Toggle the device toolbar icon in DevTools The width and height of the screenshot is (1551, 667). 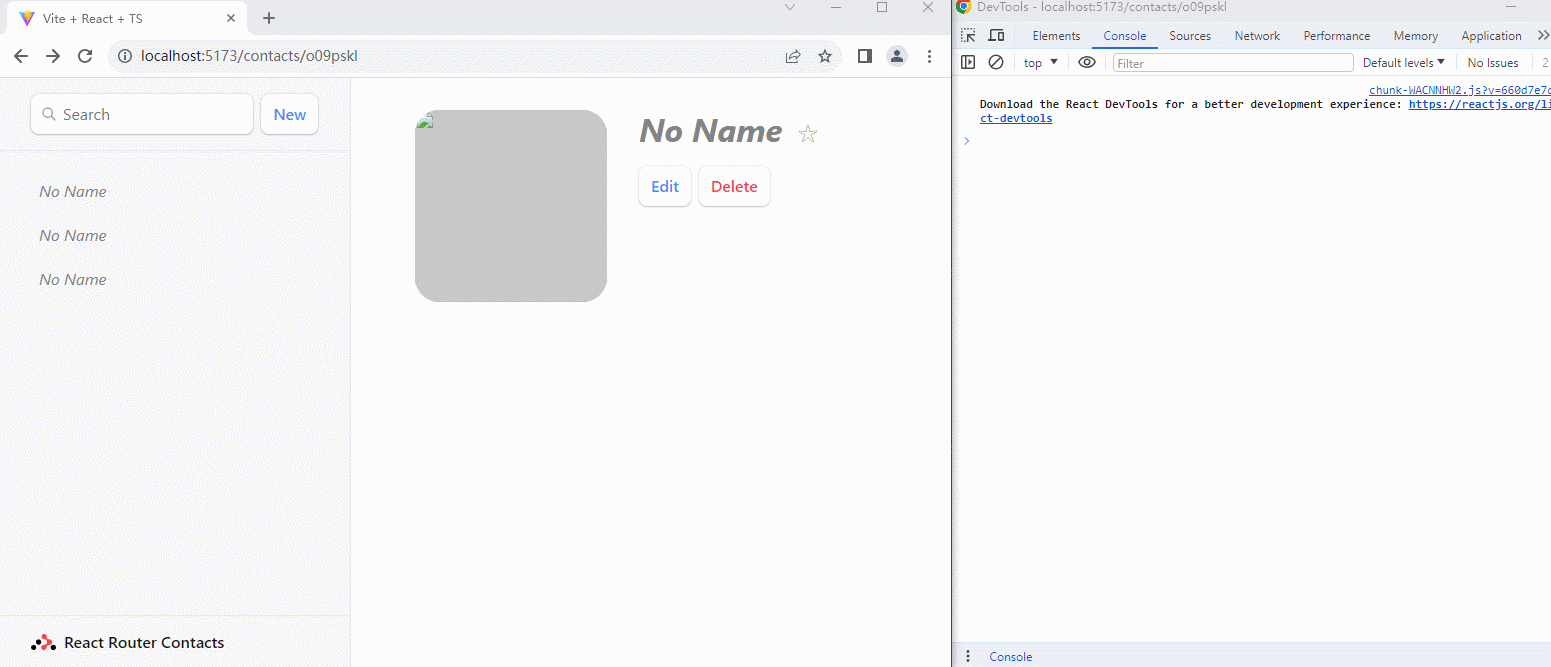996,35
